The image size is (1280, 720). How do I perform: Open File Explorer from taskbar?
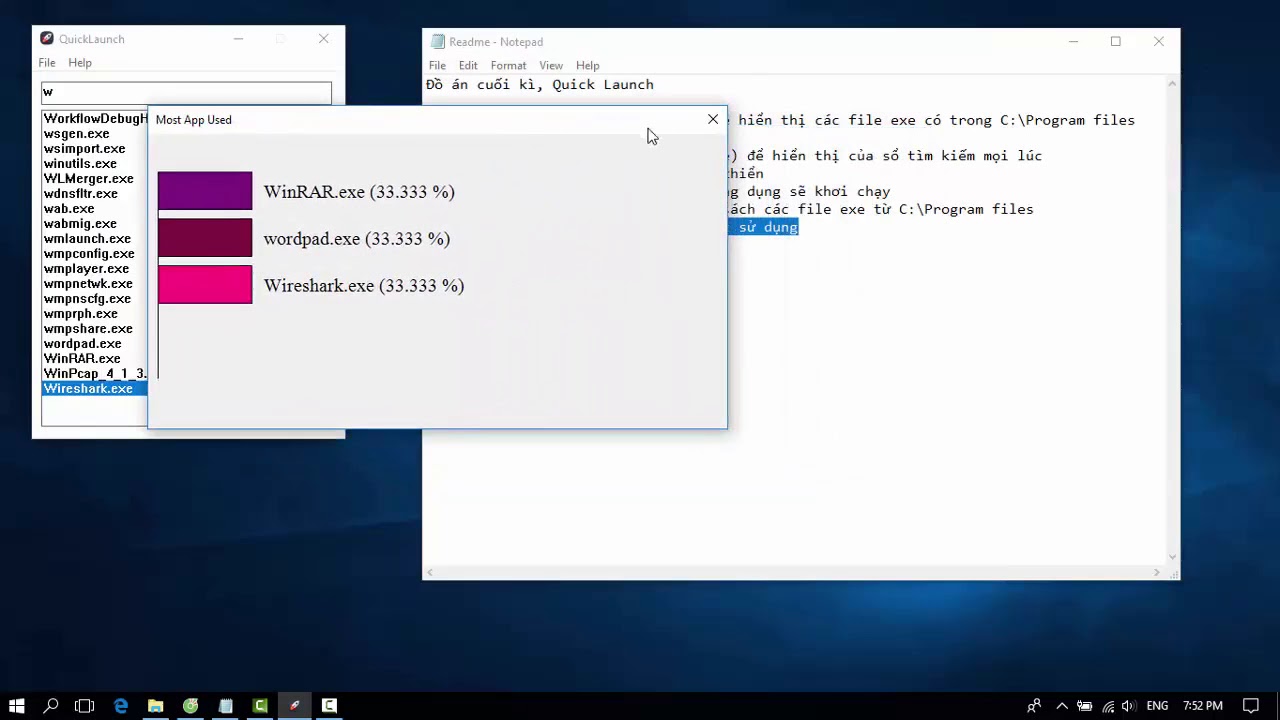155,706
